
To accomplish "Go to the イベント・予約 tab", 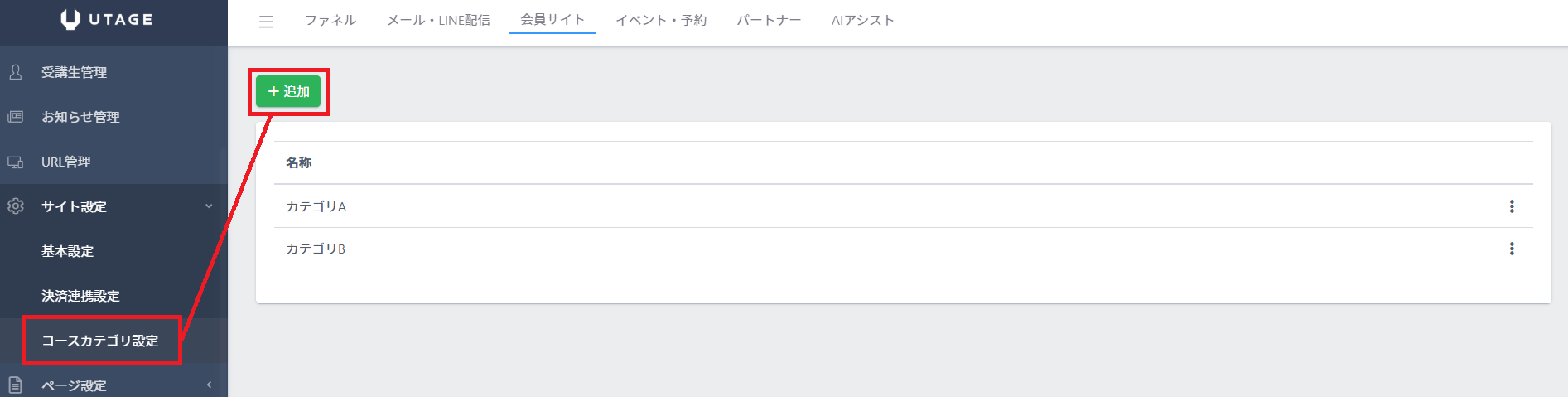I will [x=661, y=20].
